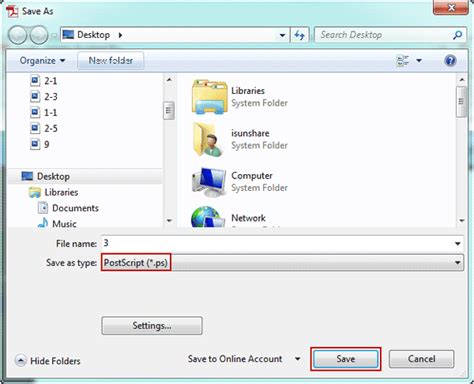474x384 pixels.
Task: Click the file icon next to 2-3
Action: coord(35,97)
